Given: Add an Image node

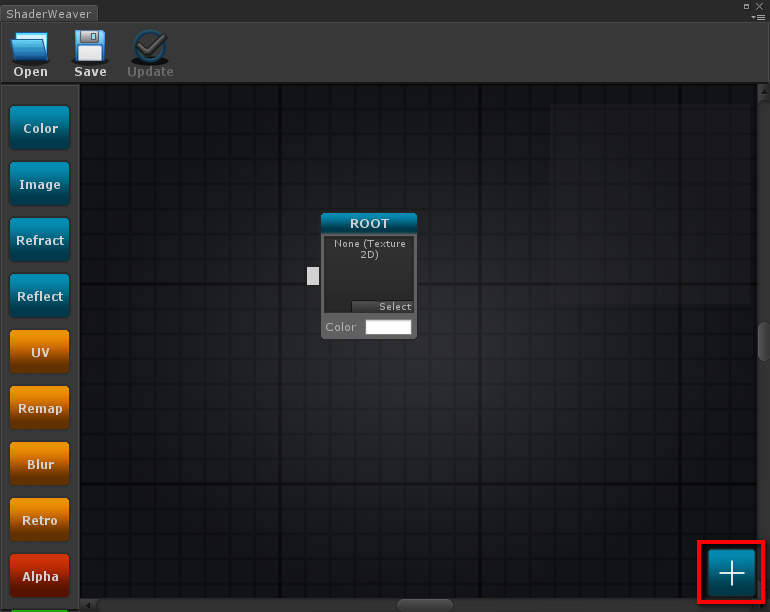Looking at the screenshot, I should pyautogui.click(x=40, y=184).
